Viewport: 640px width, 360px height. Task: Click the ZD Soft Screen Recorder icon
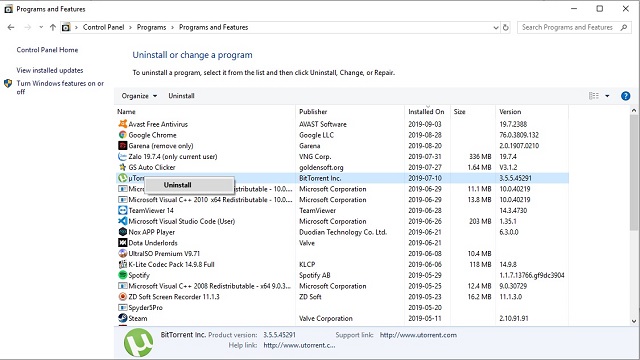122,297
